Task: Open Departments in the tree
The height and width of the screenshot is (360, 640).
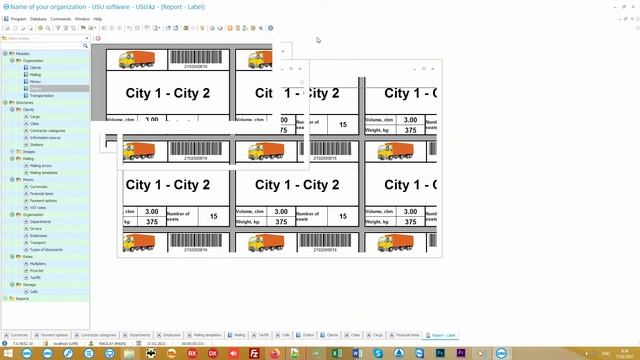Action: coord(40,222)
